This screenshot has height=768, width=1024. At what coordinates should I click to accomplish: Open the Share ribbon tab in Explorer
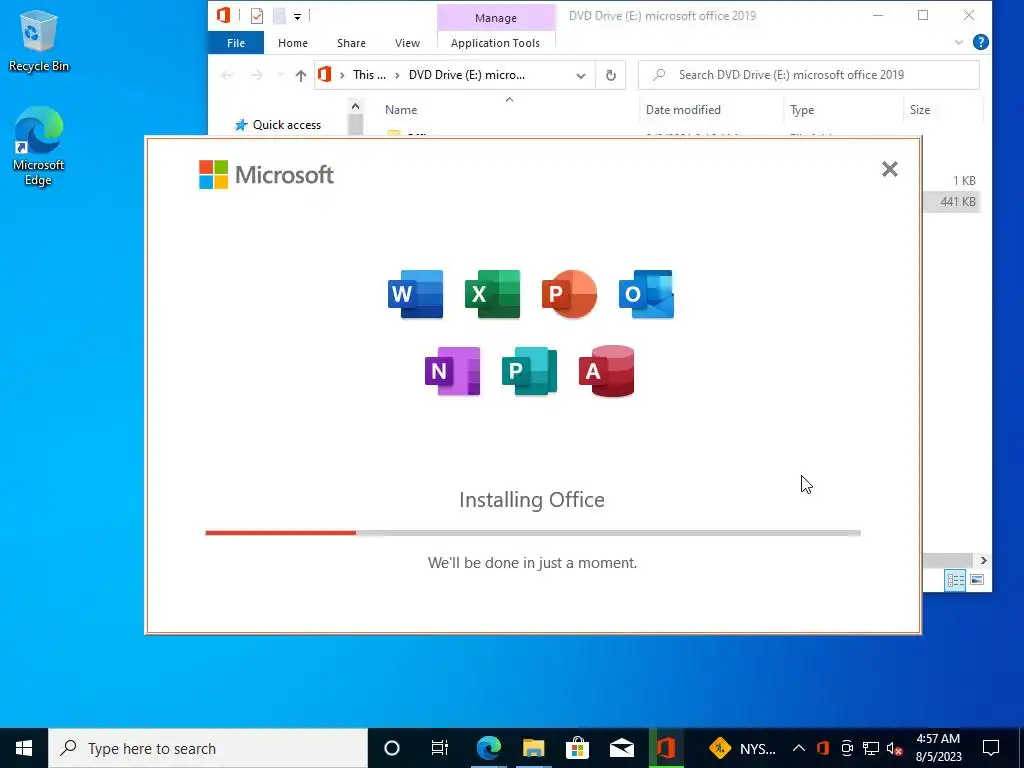tap(351, 43)
